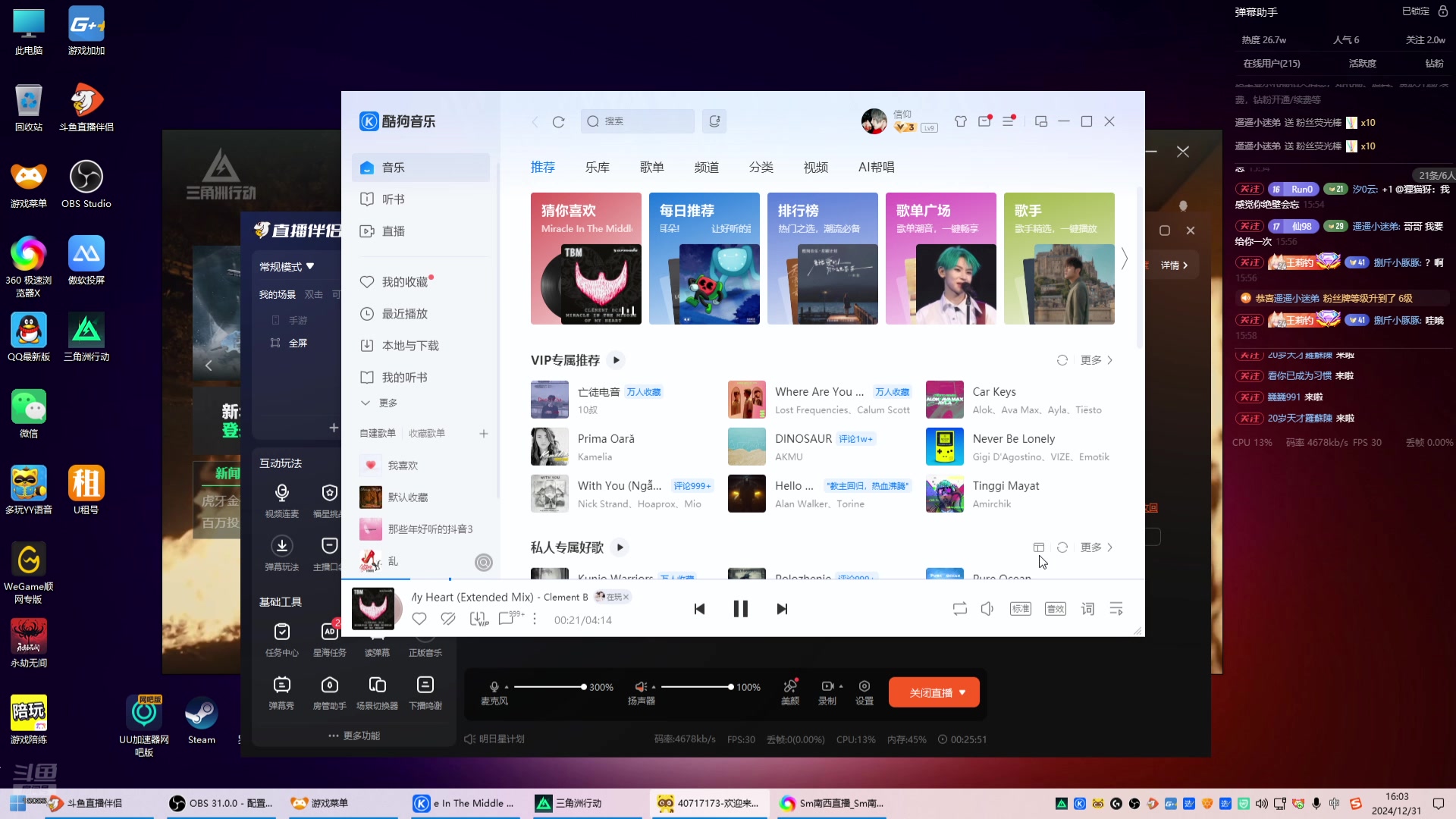This screenshot has width=1456, height=819.
Task: Switch to 歌单 tab
Action: 652,167
